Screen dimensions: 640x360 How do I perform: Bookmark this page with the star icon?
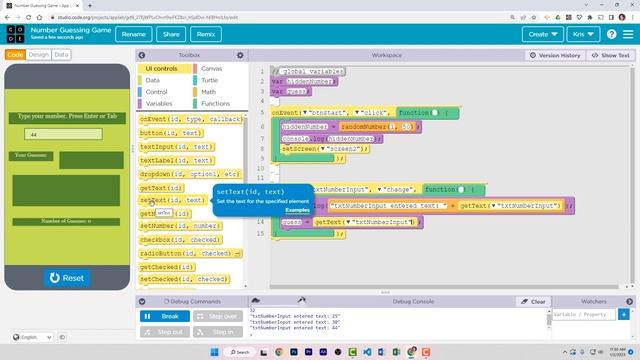pyautogui.click(x=534, y=18)
